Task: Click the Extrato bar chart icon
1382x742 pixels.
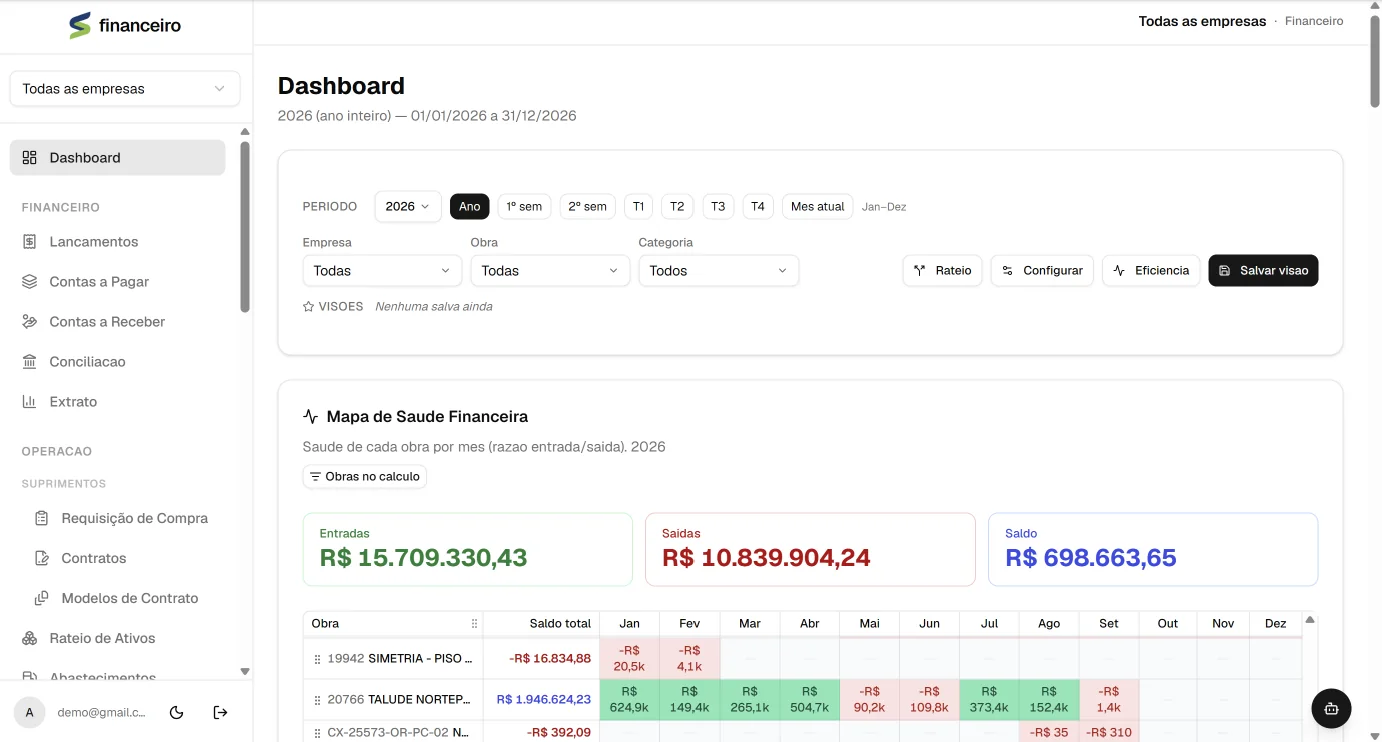Action: (30, 402)
